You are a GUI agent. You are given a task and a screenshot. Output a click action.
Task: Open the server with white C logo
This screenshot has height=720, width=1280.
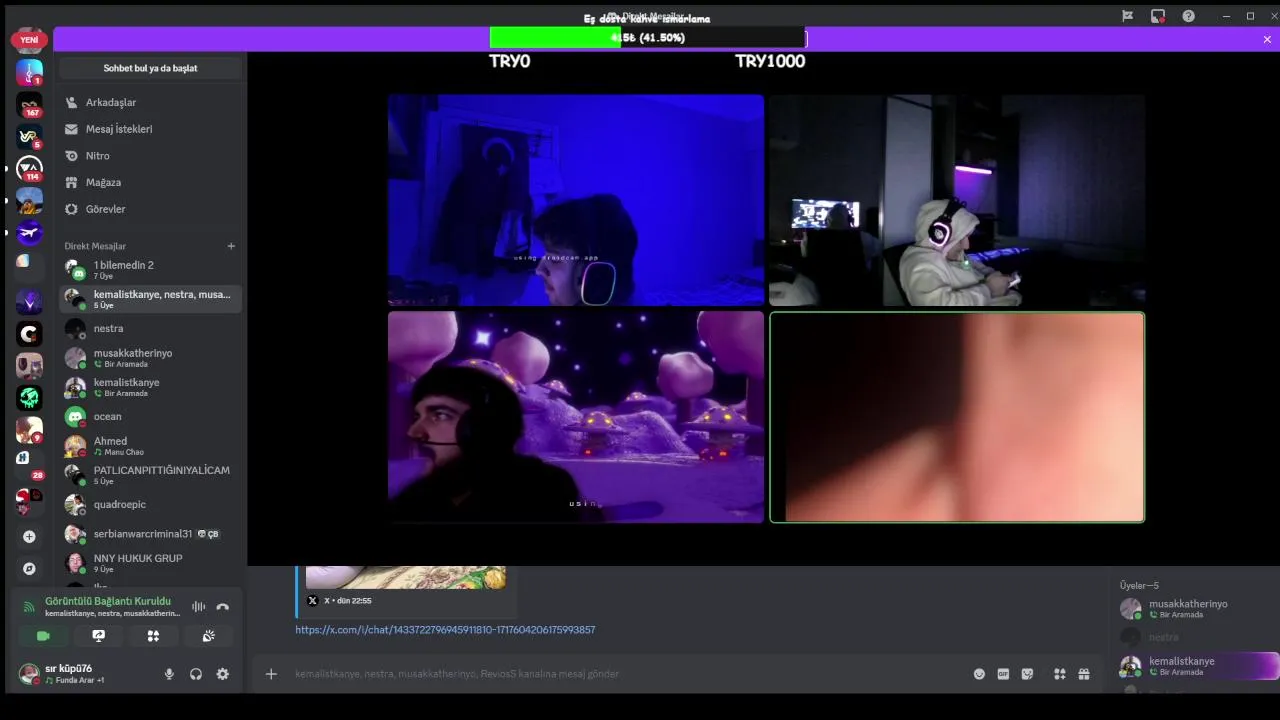[x=29, y=334]
